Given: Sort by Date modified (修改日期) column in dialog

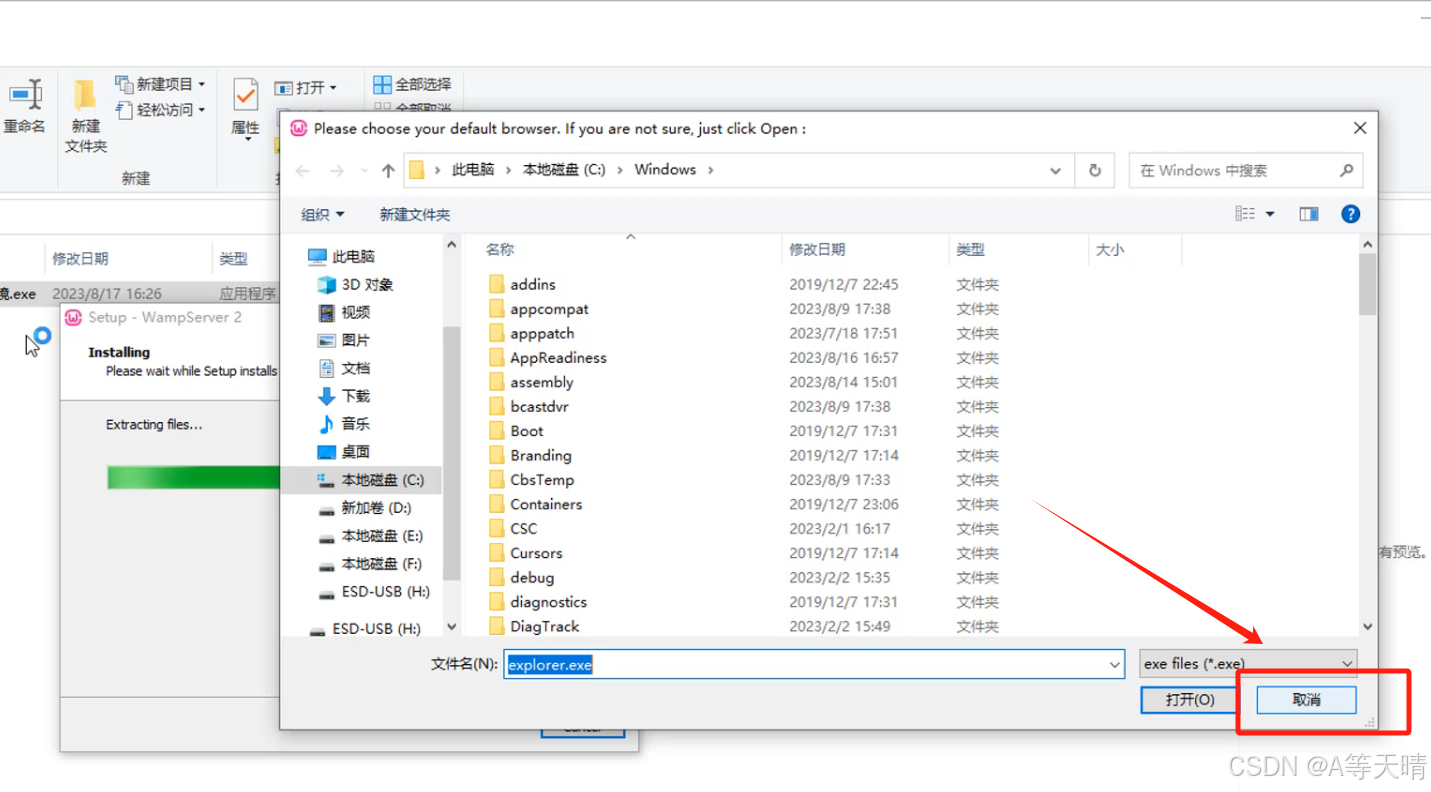Looking at the screenshot, I should click(817, 250).
